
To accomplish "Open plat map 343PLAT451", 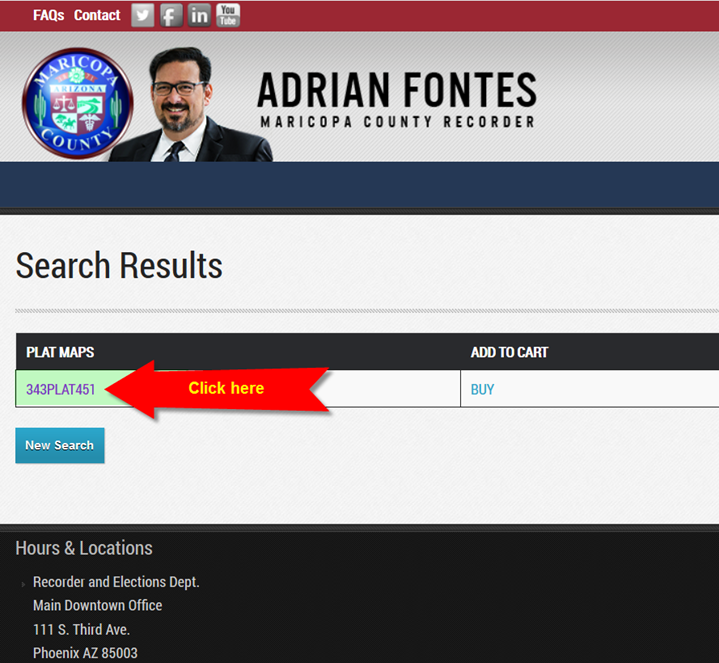I will pyautogui.click(x=61, y=389).
